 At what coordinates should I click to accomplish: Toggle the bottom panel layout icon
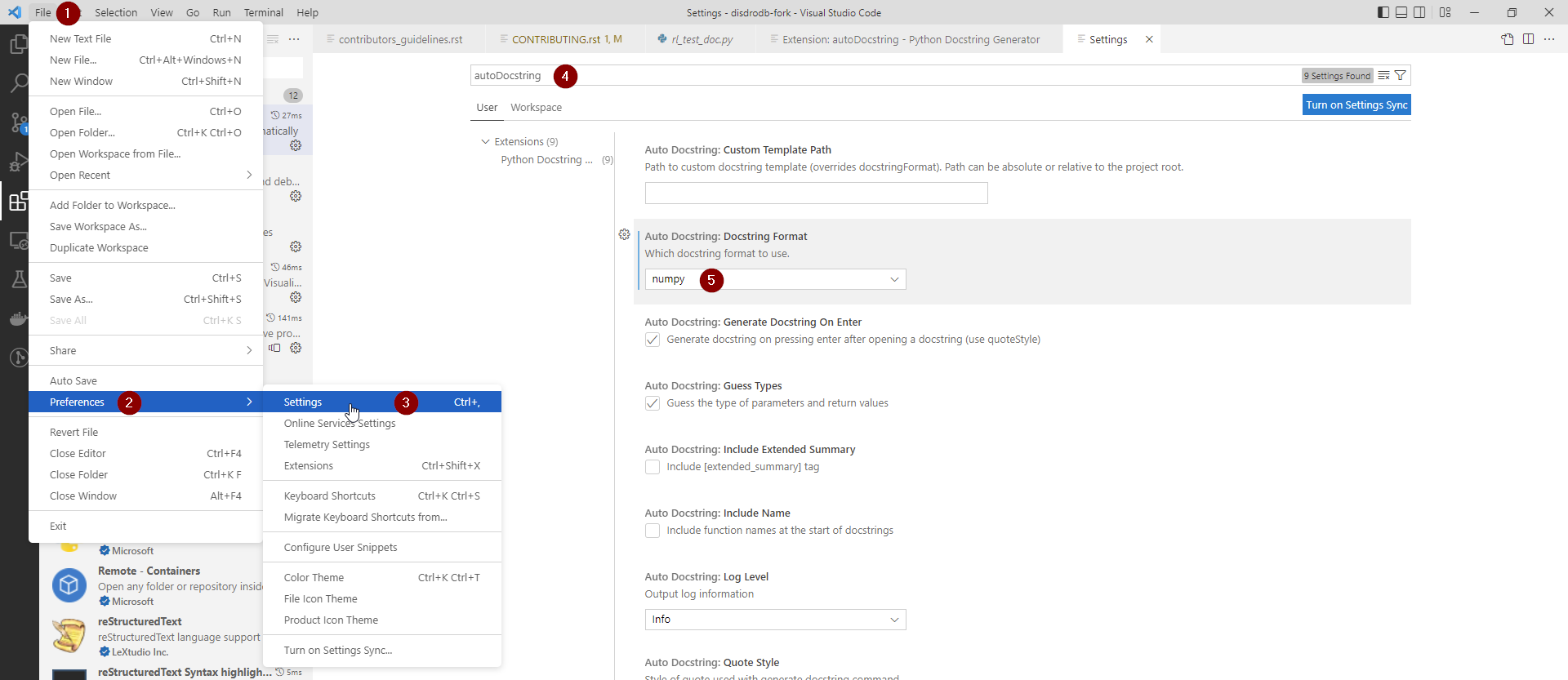point(1401,12)
